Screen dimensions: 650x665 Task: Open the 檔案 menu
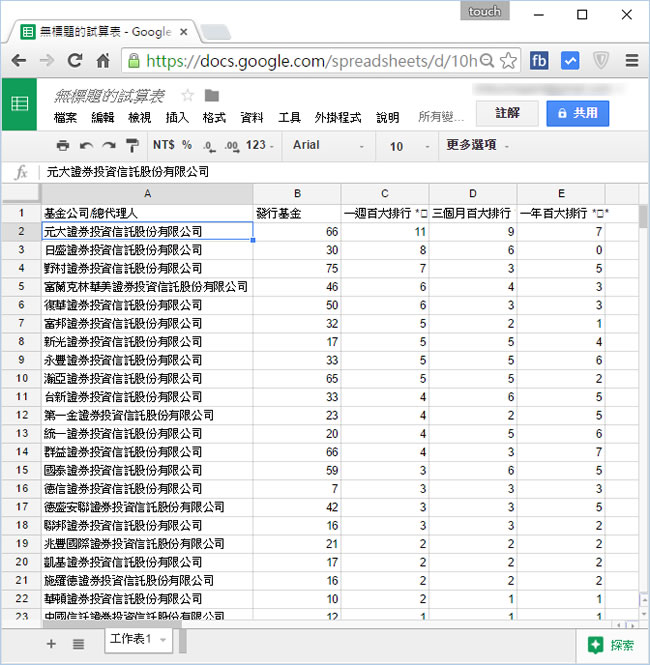(x=66, y=117)
